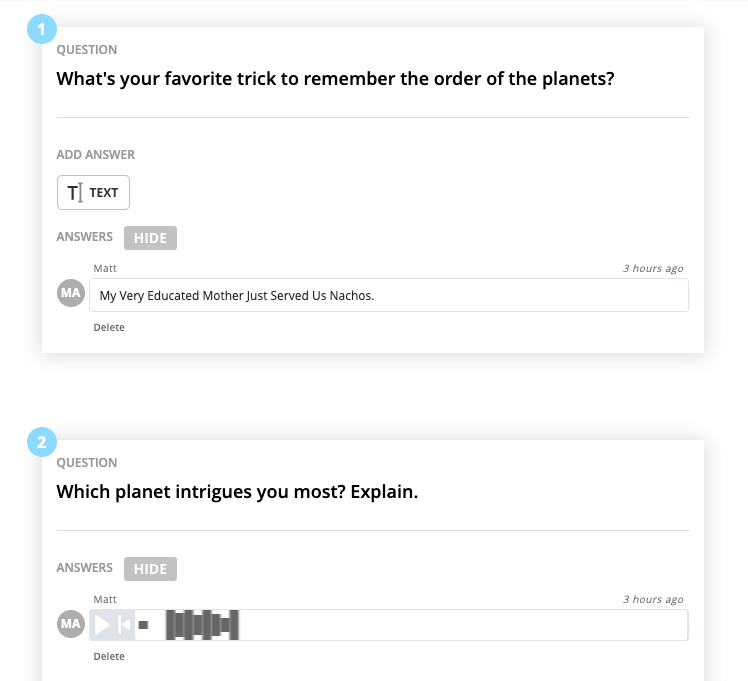748x681 pixels.
Task: Click the 'Which planet intrigues you most' title
Action: [237, 492]
